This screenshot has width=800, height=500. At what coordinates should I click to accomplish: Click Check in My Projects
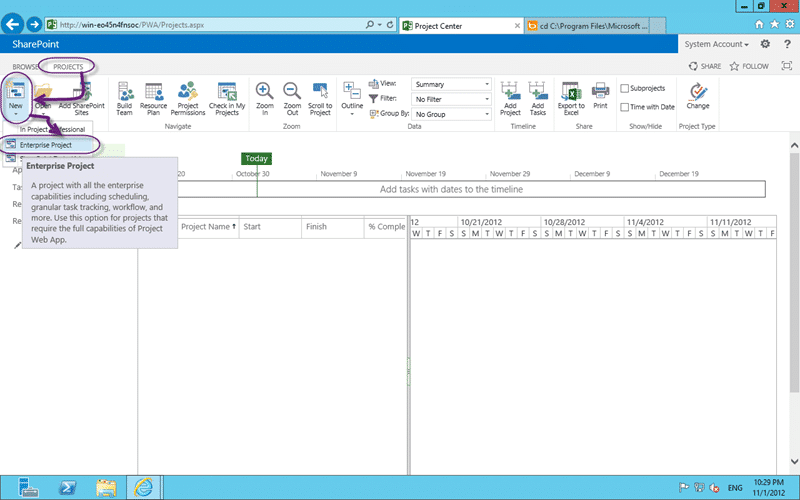[x=227, y=99]
